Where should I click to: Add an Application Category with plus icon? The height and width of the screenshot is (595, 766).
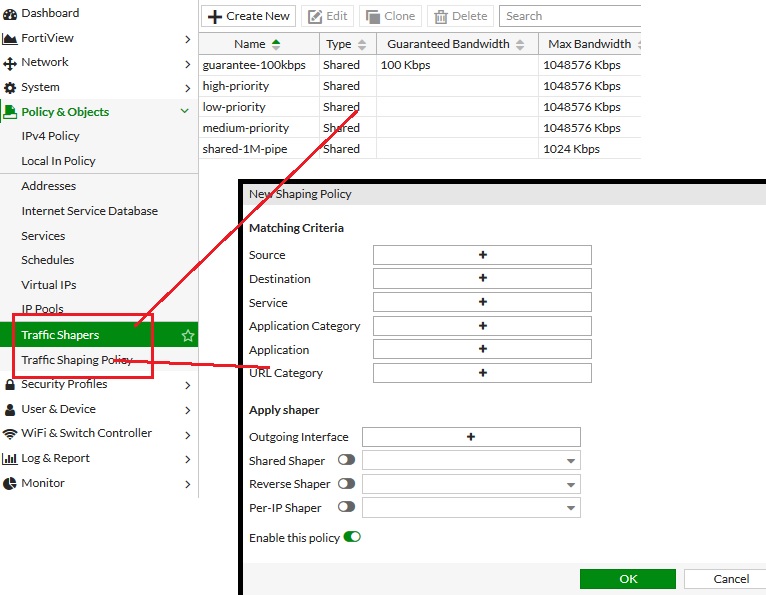(x=483, y=325)
